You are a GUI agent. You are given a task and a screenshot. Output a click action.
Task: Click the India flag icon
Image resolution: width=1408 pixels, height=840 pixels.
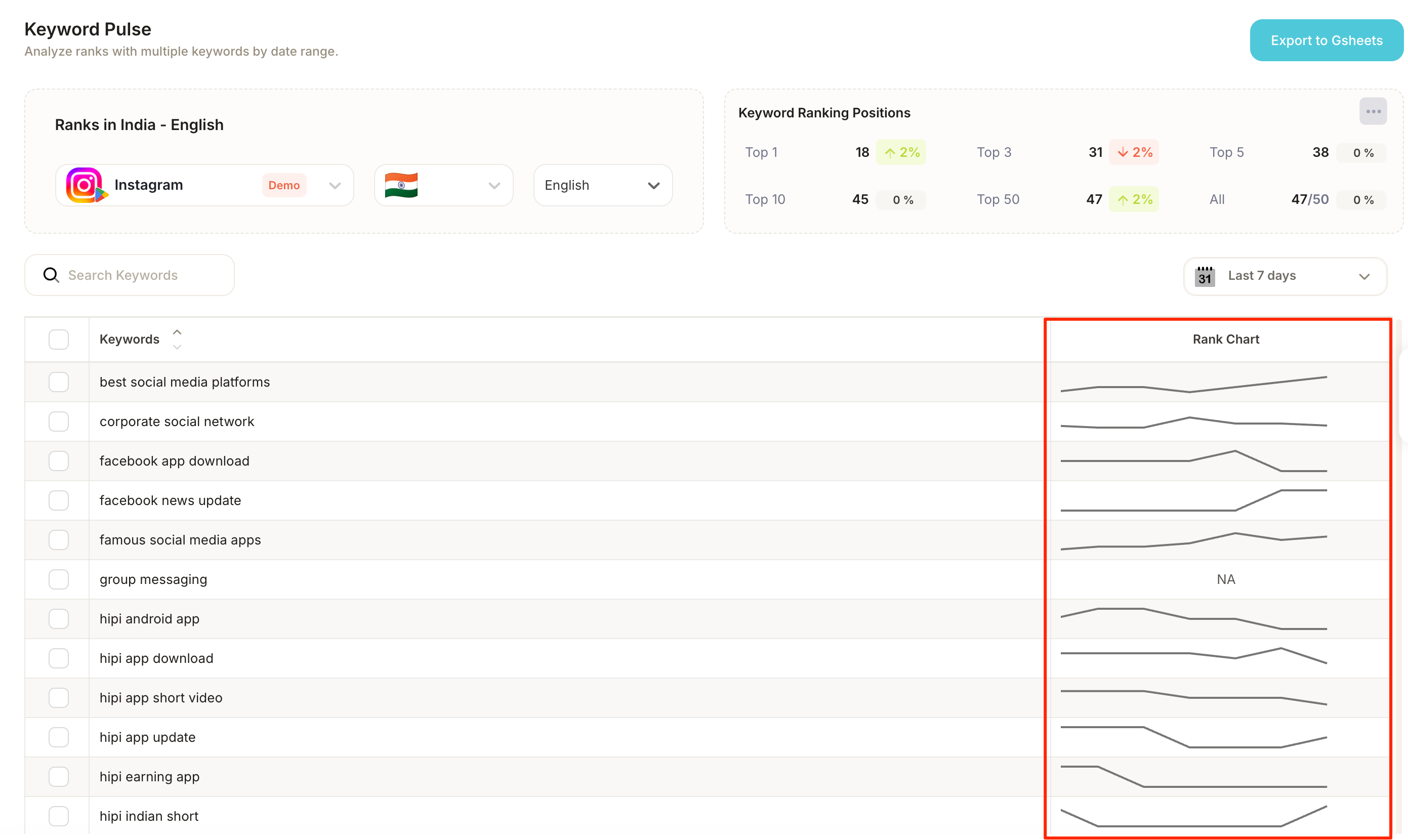coord(401,185)
